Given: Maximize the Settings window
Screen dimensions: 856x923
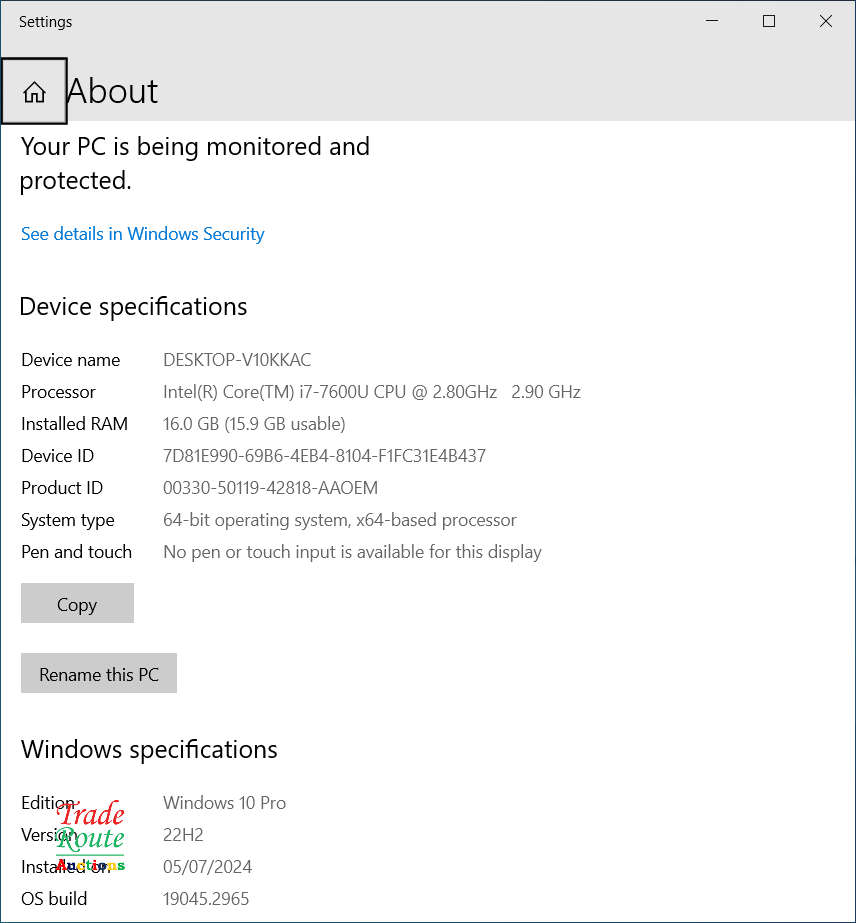Looking at the screenshot, I should coord(769,21).
